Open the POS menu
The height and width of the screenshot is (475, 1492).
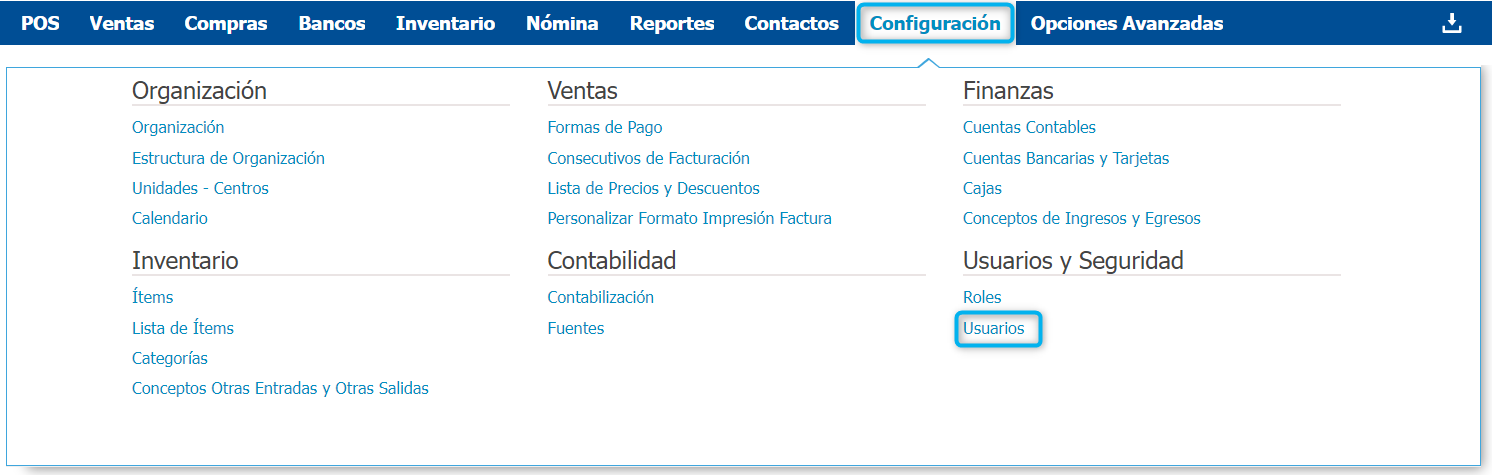point(40,23)
